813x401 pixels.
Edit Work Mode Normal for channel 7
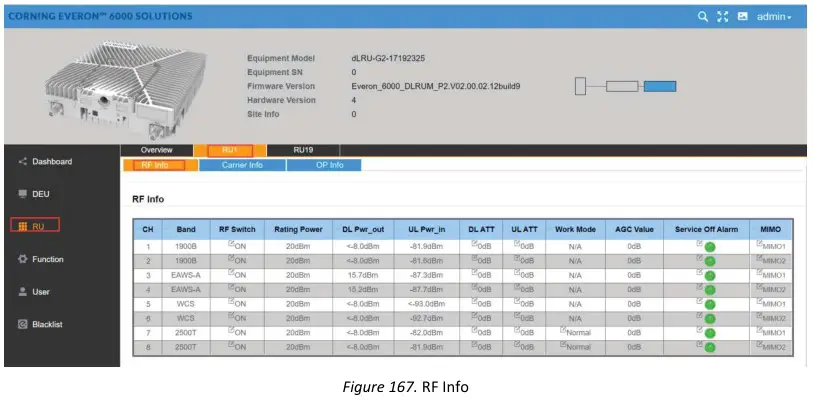575,331
